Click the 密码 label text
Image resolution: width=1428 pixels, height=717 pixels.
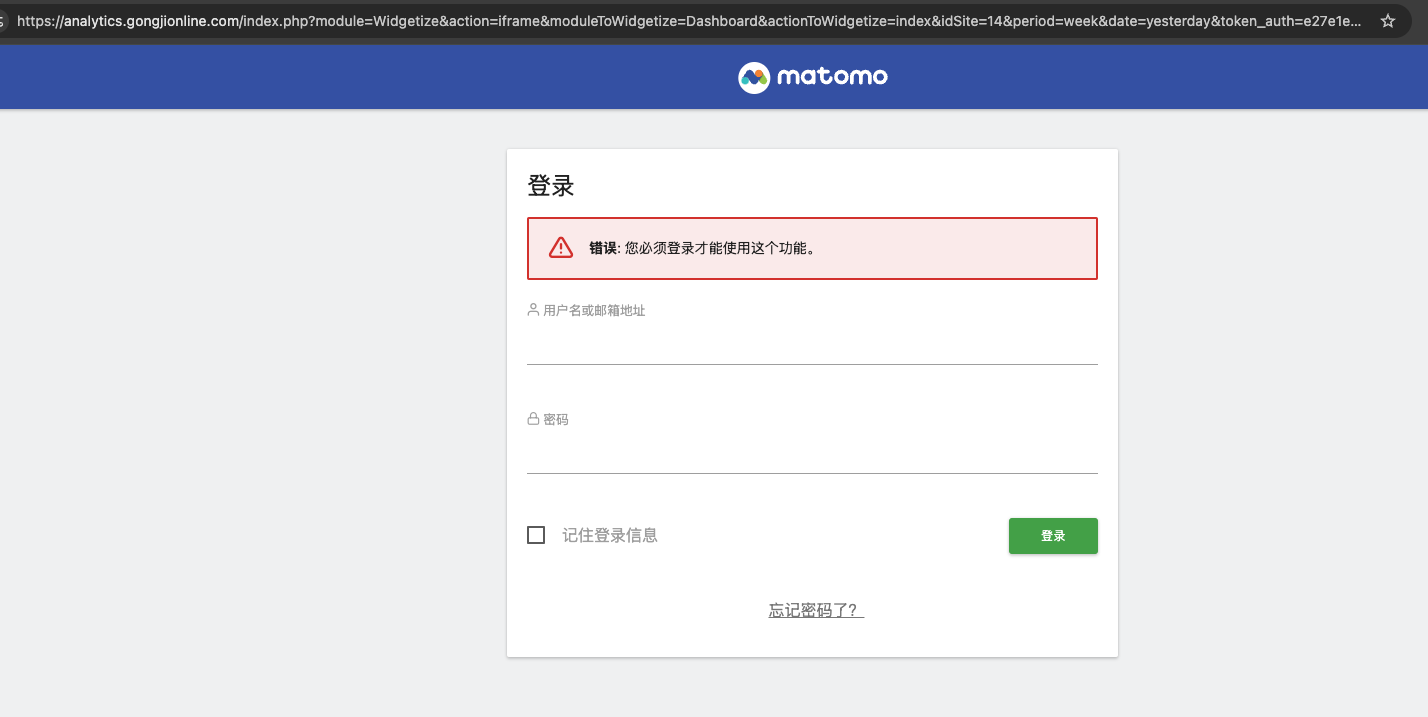[556, 420]
